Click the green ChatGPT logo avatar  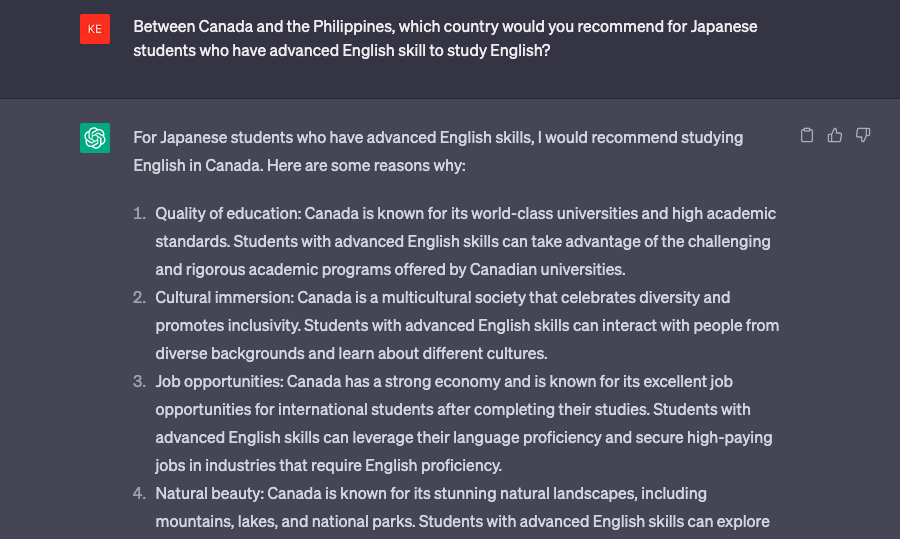tap(95, 138)
